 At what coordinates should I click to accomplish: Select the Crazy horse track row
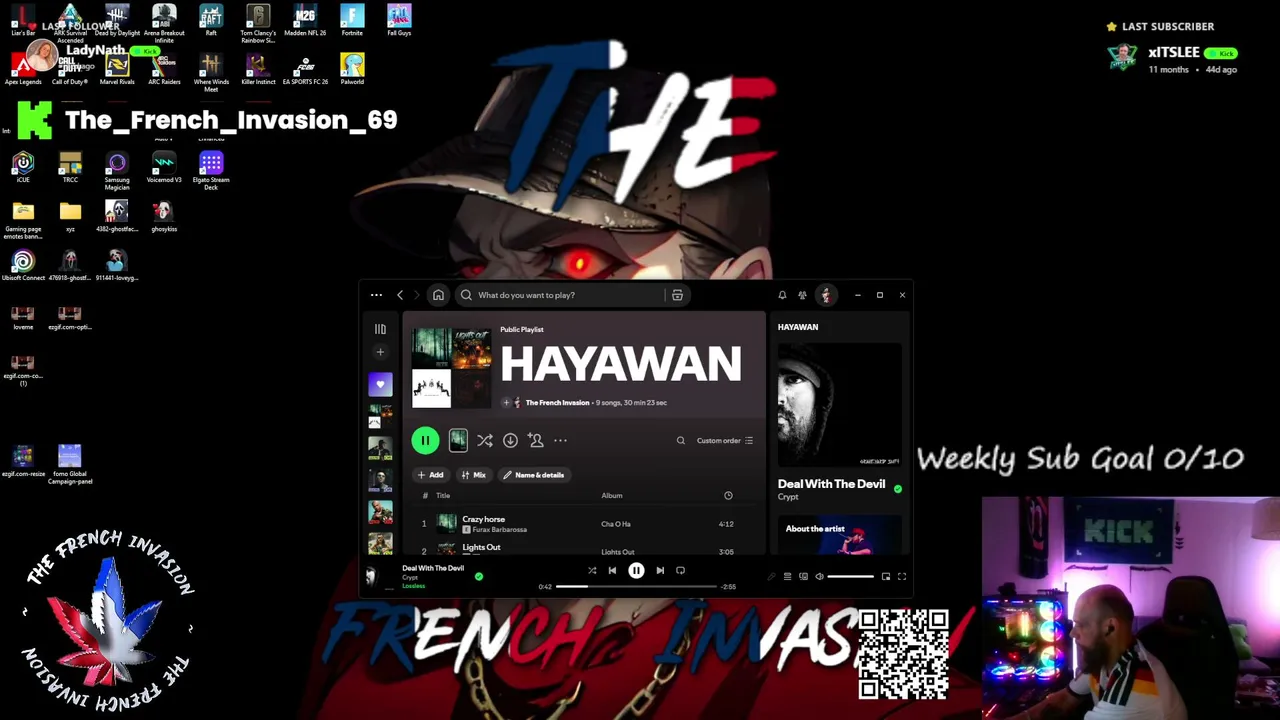(583, 524)
